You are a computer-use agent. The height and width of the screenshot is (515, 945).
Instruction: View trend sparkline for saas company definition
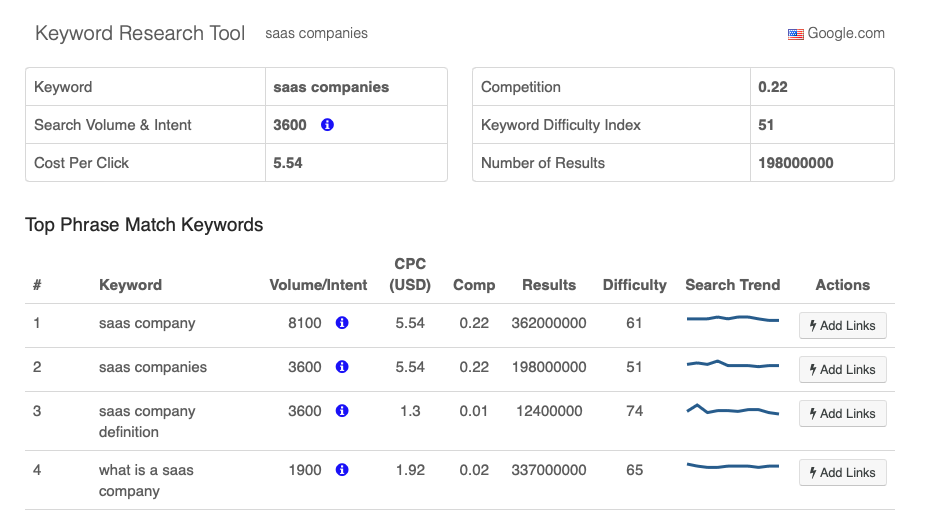[732, 410]
